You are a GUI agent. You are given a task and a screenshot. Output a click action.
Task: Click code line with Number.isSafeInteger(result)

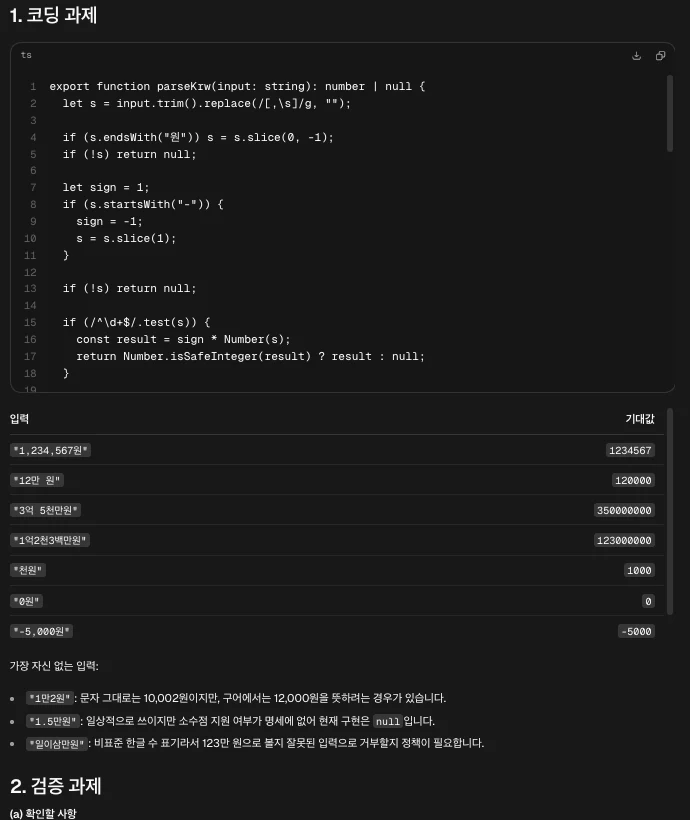pos(251,356)
